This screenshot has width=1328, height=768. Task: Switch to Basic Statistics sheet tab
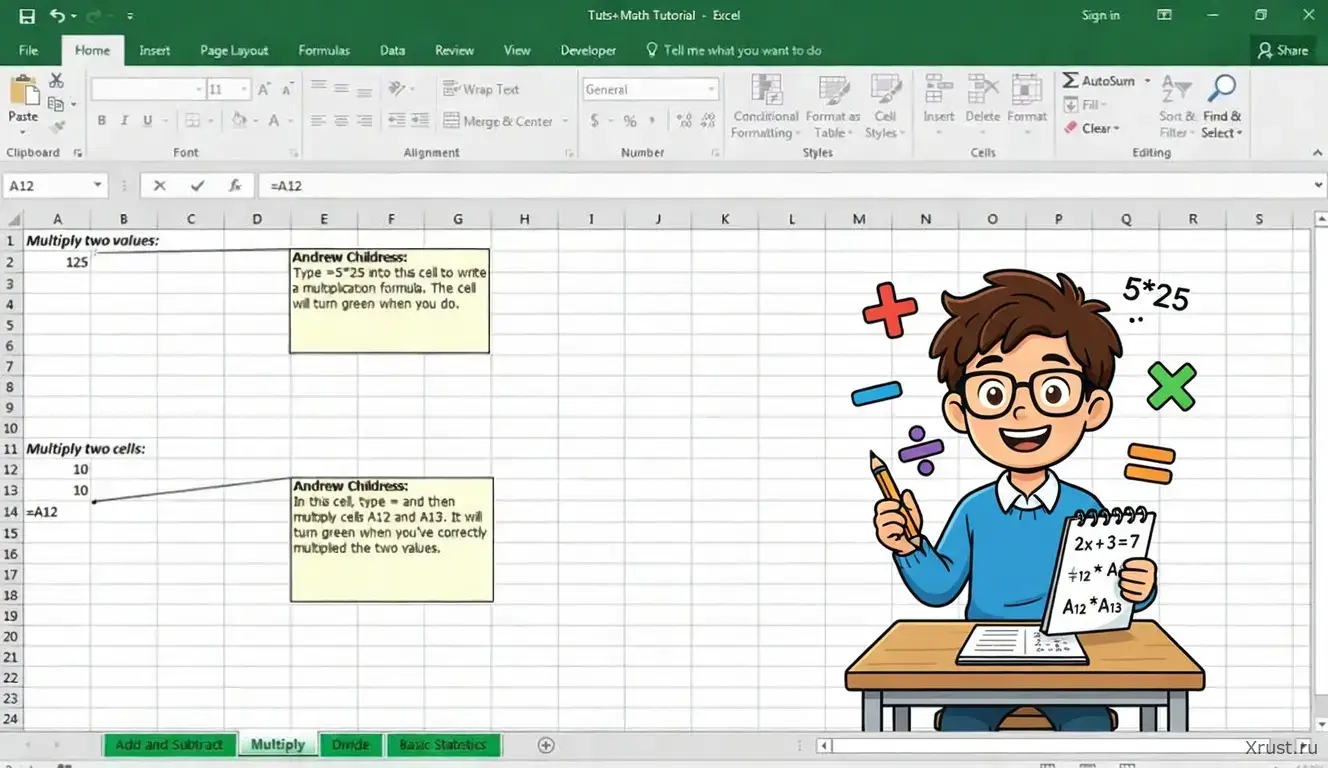pos(442,745)
